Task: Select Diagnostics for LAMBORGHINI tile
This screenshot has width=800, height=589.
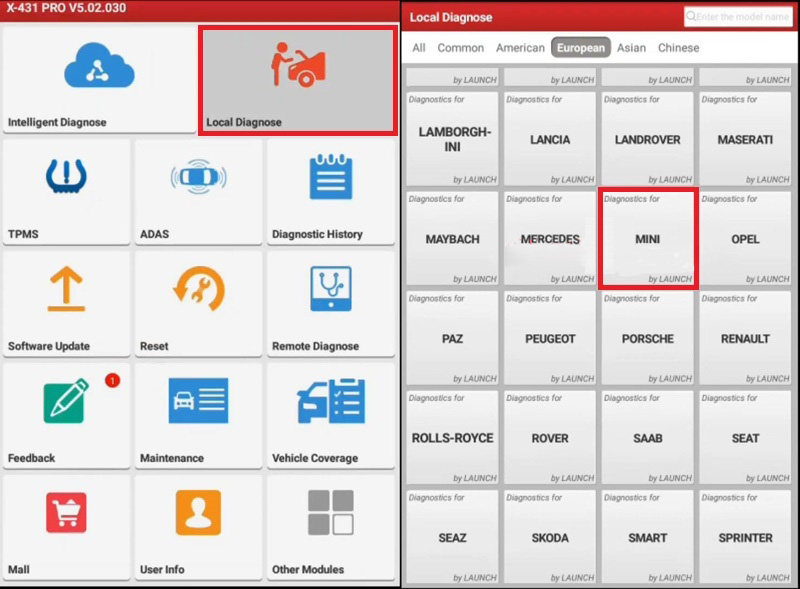Action: click(452, 139)
